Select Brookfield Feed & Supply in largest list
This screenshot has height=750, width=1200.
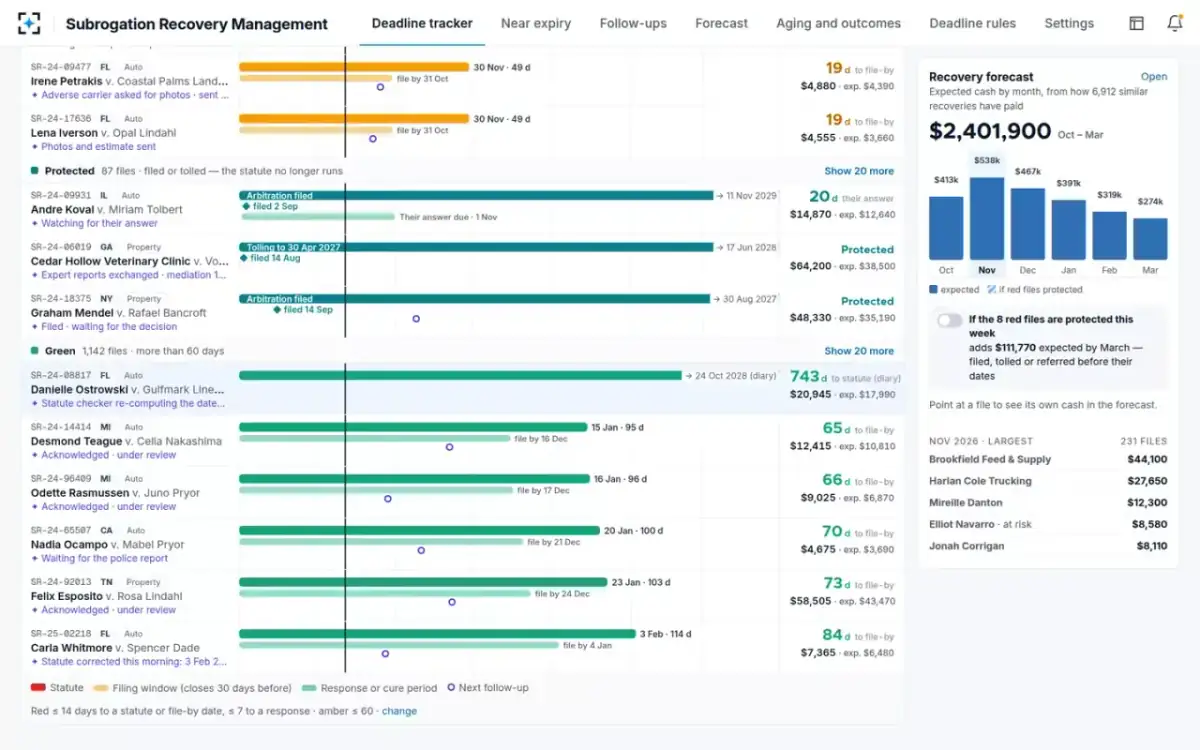pyautogui.click(x=1048, y=460)
